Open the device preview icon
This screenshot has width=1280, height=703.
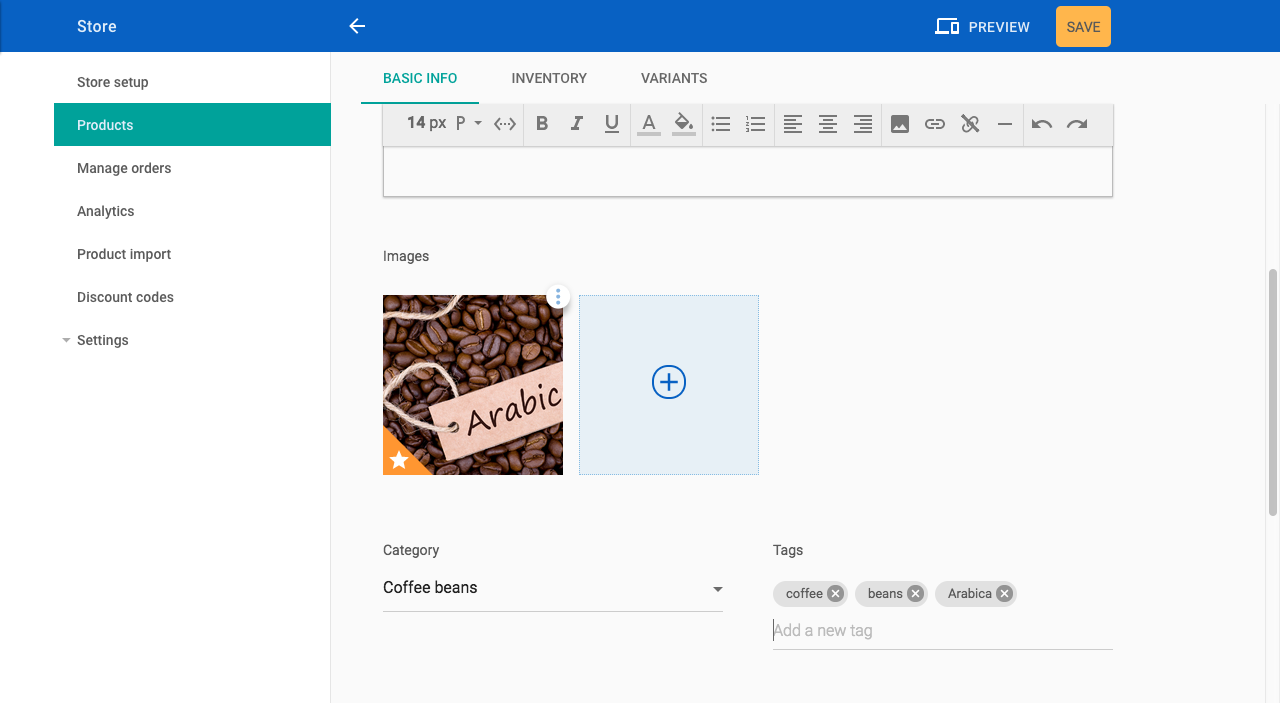(947, 27)
